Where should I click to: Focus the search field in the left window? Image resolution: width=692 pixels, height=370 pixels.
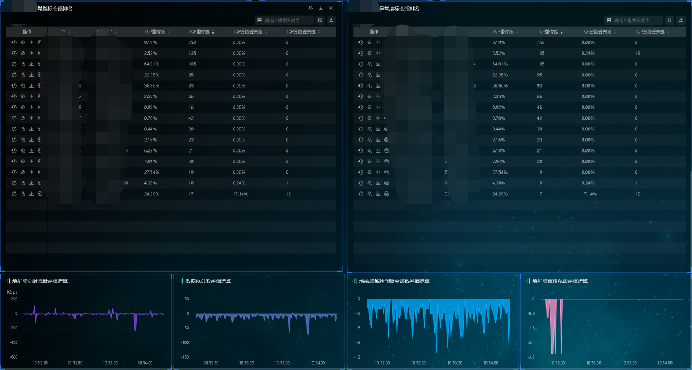tap(284, 20)
